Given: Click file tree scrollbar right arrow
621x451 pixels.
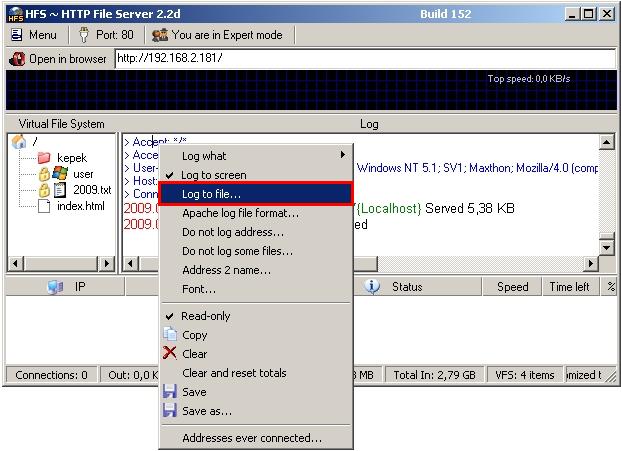Looking at the screenshot, I should pos(106,263).
